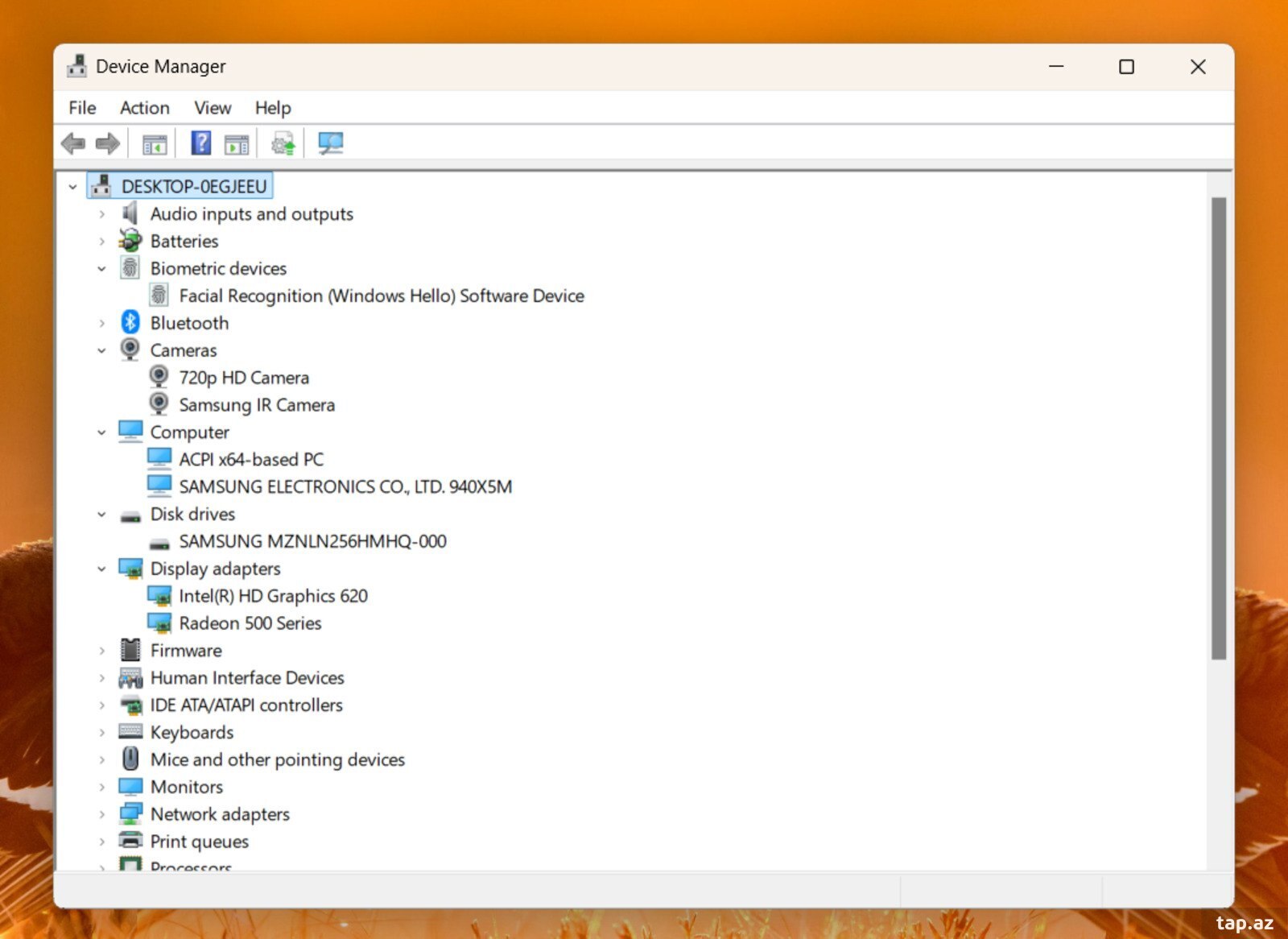
Task: Select Facial Recognition (Windows Hello) Software Device
Action: pos(382,296)
